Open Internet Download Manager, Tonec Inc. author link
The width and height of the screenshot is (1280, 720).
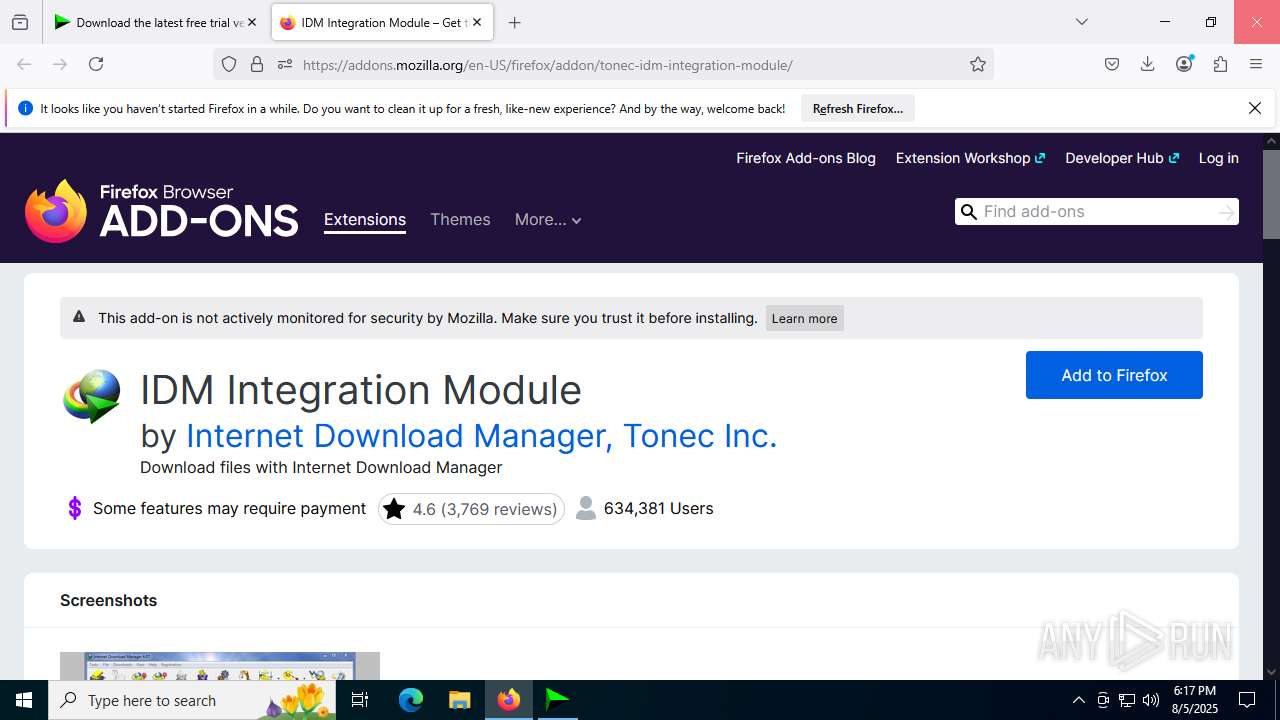481,435
